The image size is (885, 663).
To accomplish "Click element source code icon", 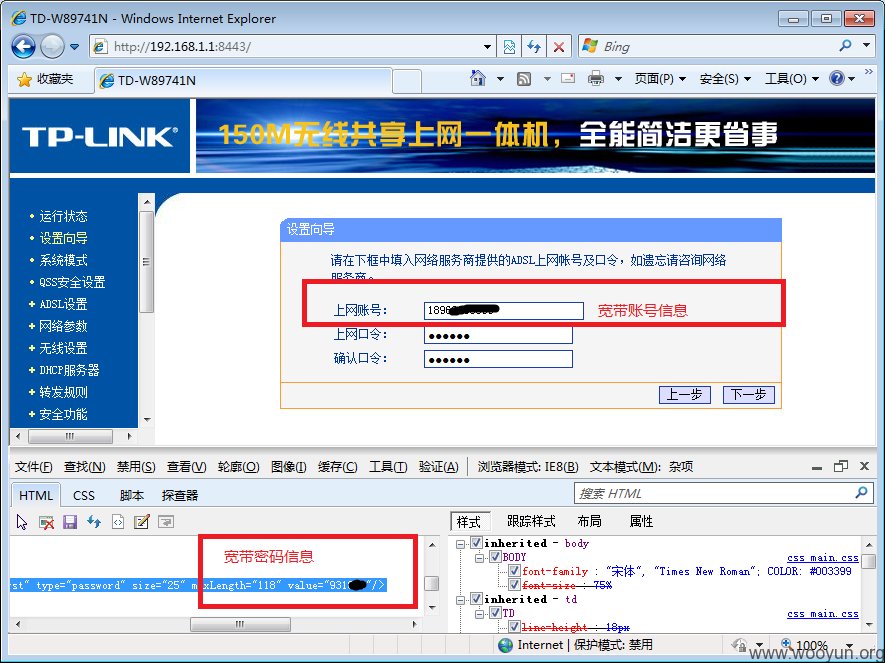I will 118,523.
